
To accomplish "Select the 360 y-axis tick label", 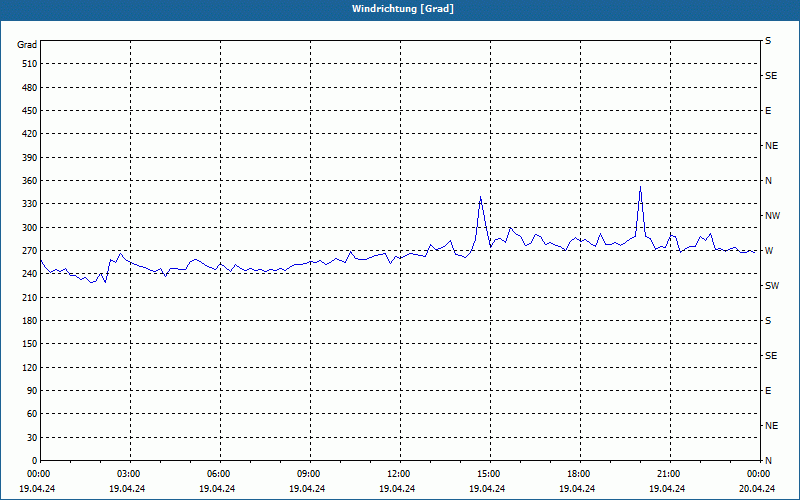I will pyautogui.click(x=27, y=181).
